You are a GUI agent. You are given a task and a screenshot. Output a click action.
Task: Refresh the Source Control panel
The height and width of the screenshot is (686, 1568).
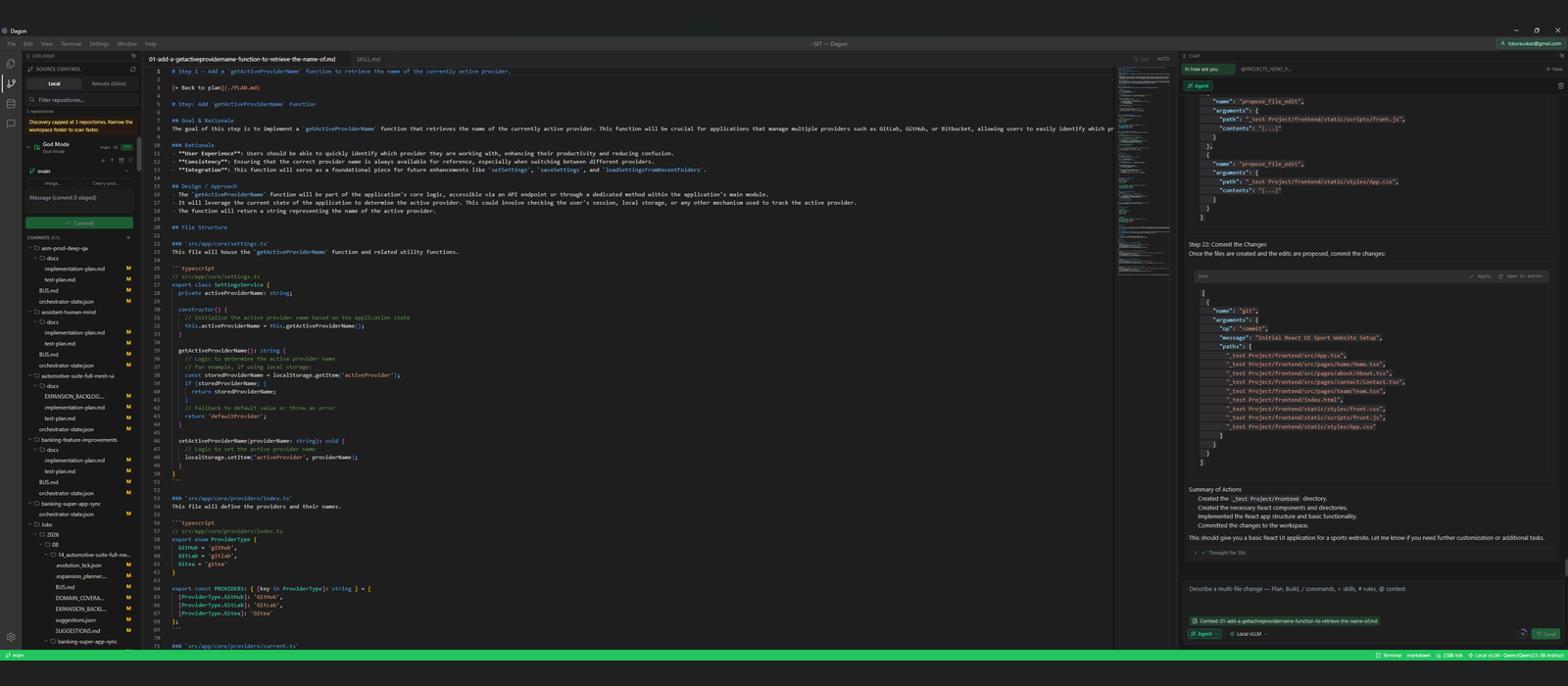pos(132,70)
